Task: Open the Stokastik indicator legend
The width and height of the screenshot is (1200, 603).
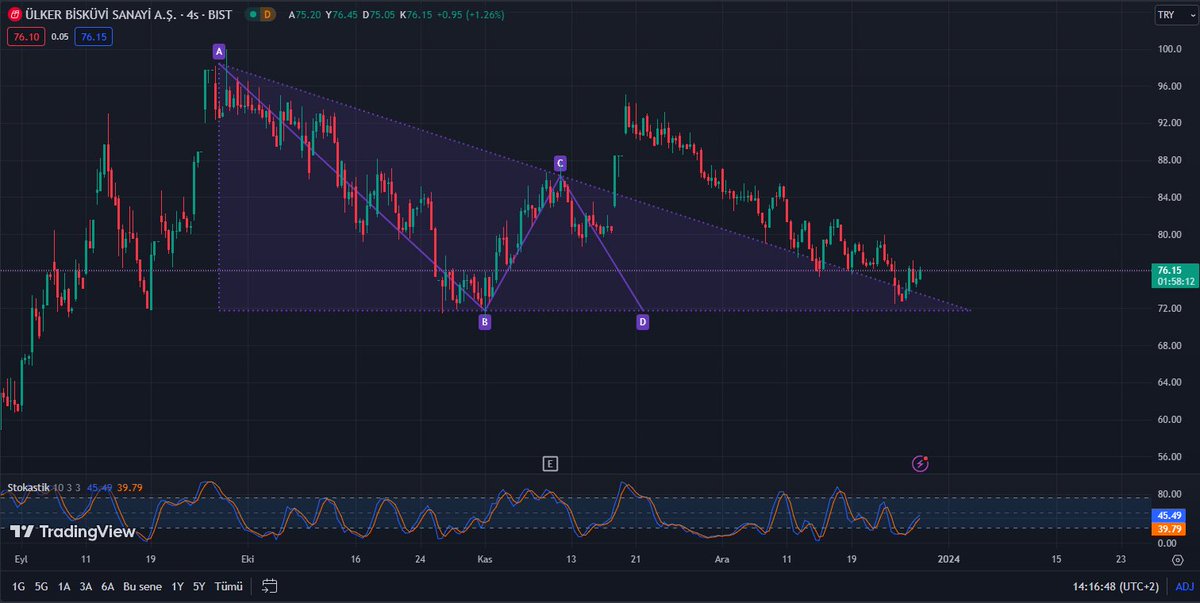Action: click(28, 487)
